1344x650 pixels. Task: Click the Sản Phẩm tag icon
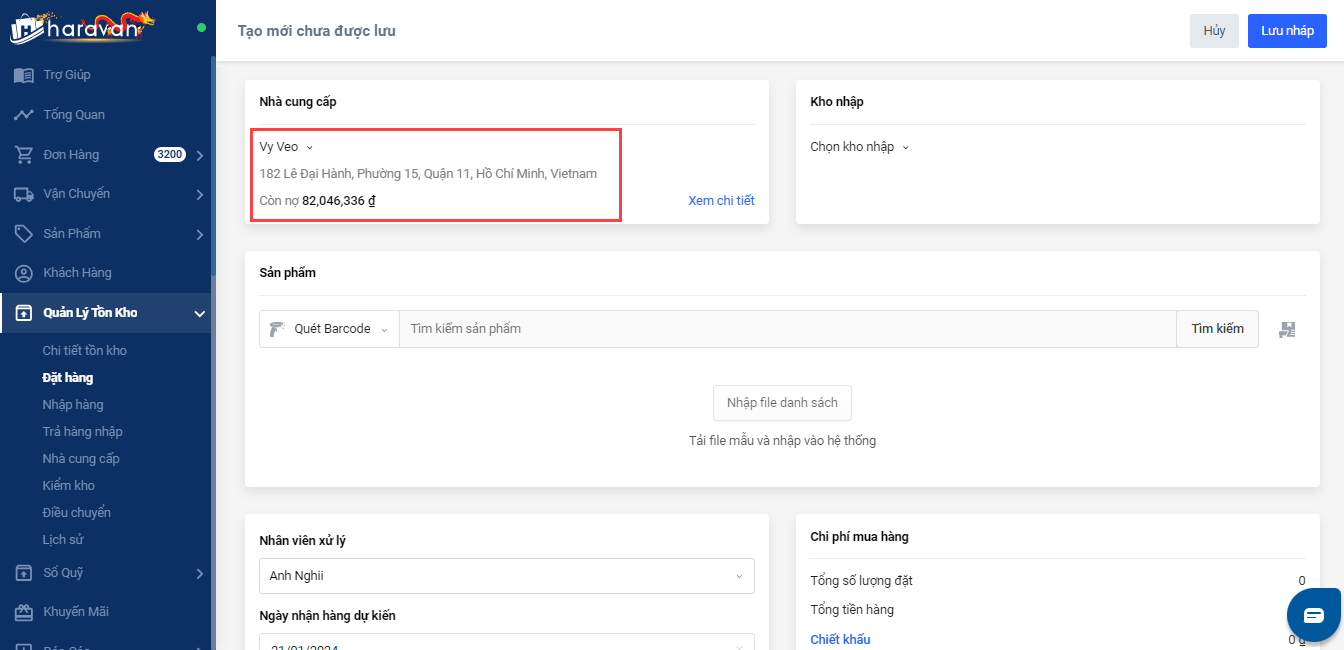coord(24,234)
